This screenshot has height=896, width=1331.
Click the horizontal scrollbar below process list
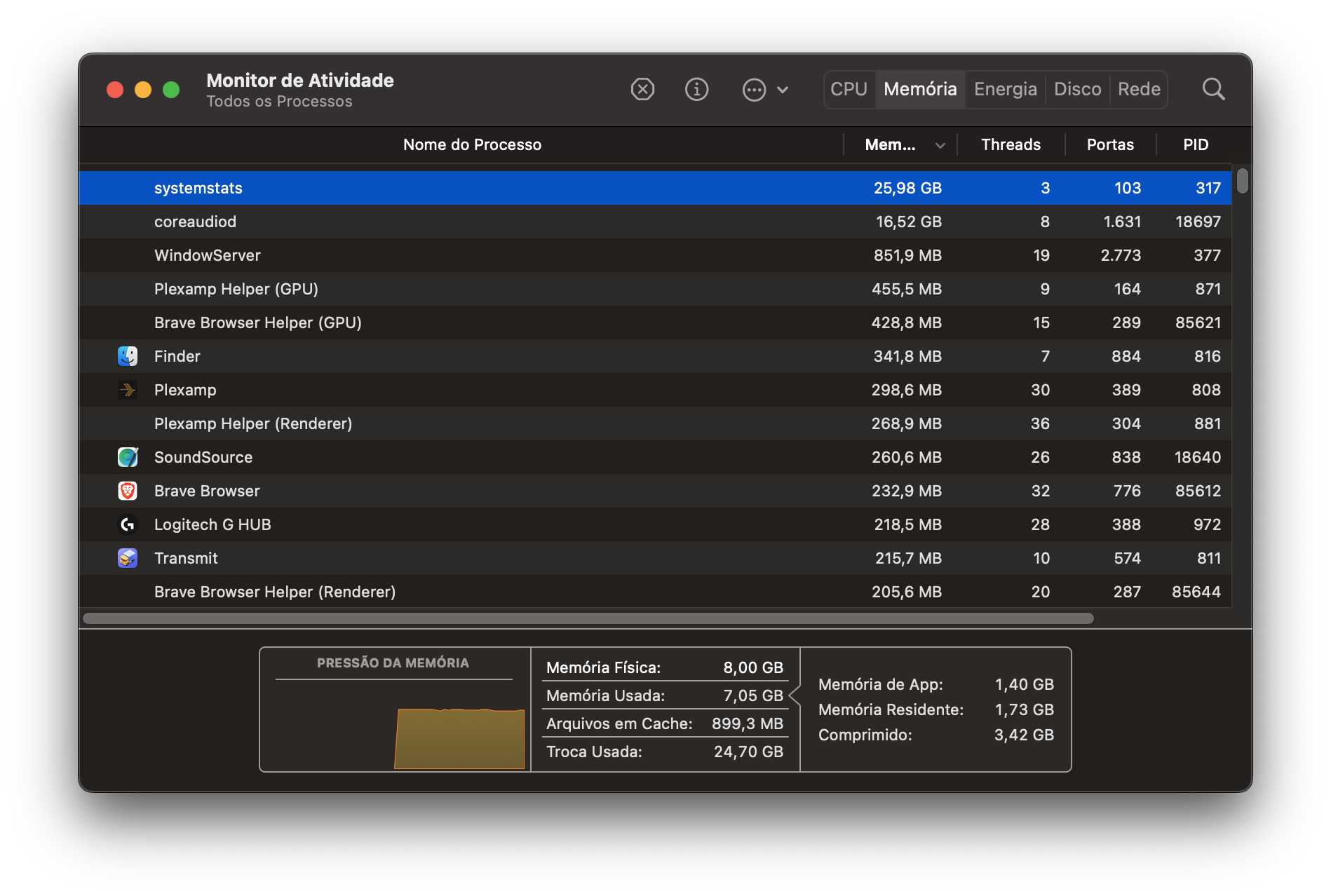click(x=588, y=618)
